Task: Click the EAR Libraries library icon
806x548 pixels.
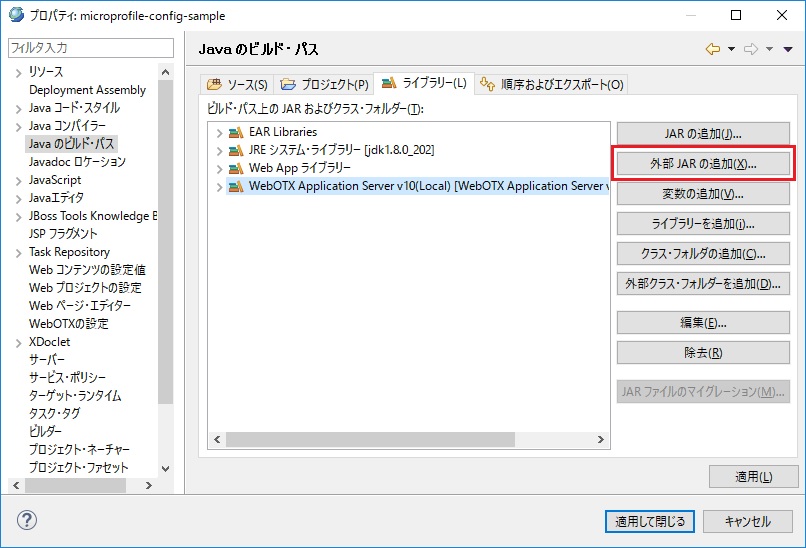Action: 236,132
